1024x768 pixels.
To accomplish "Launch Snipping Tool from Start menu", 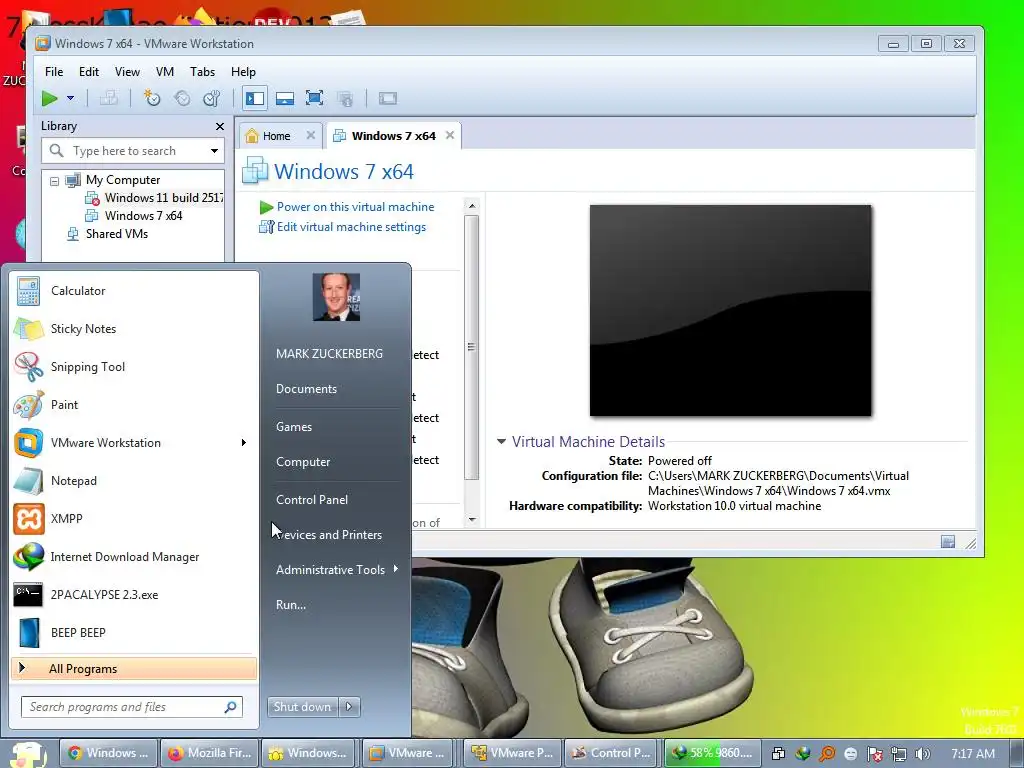I will [134, 366].
